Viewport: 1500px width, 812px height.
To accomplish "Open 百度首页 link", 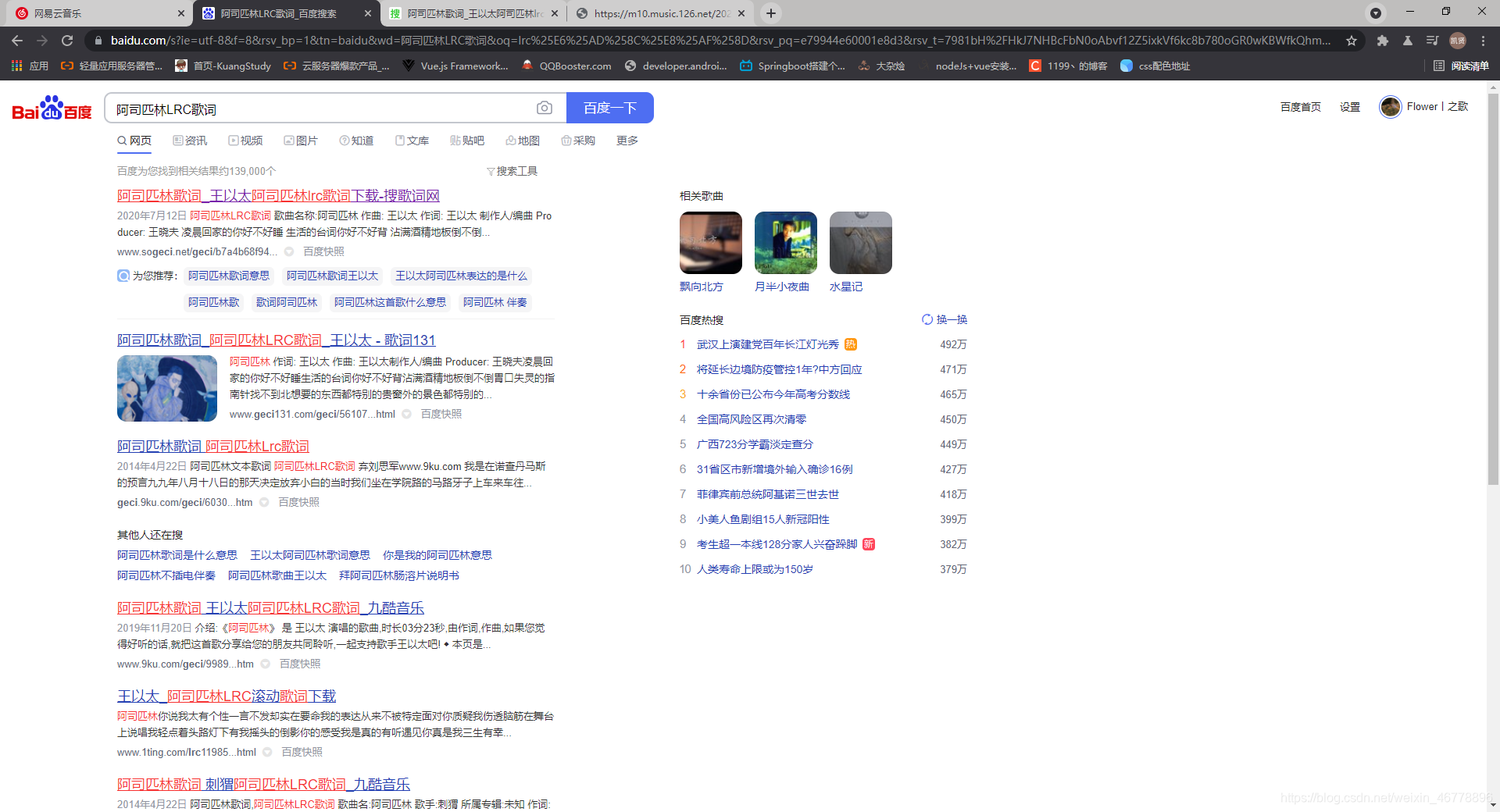I will pyautogui.click(x=1301, y=107).
